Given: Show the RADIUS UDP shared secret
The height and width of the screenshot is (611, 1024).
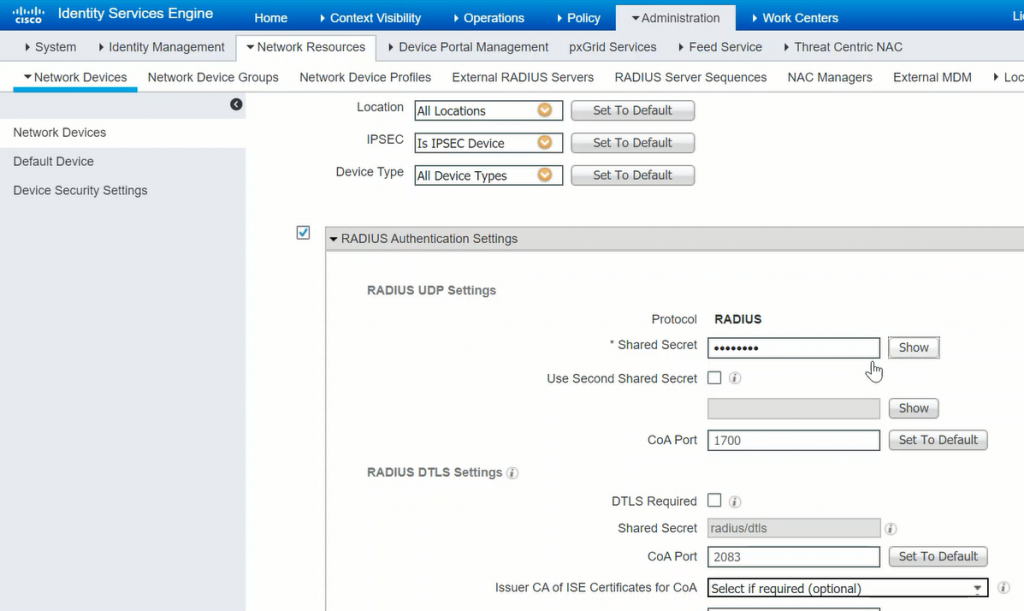Looking at the screenshot, I should [914, 348].
